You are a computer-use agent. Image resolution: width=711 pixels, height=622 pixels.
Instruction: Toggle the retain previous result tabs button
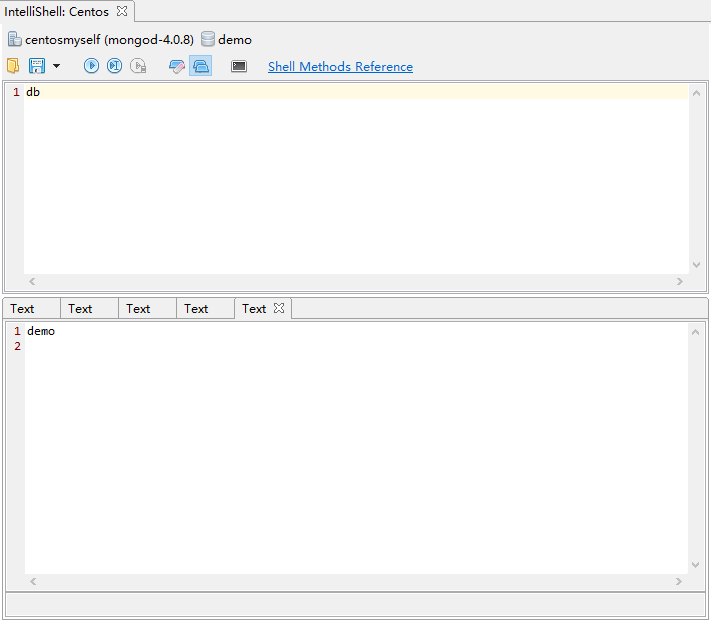pyautogui.click(x=200, y=66)
